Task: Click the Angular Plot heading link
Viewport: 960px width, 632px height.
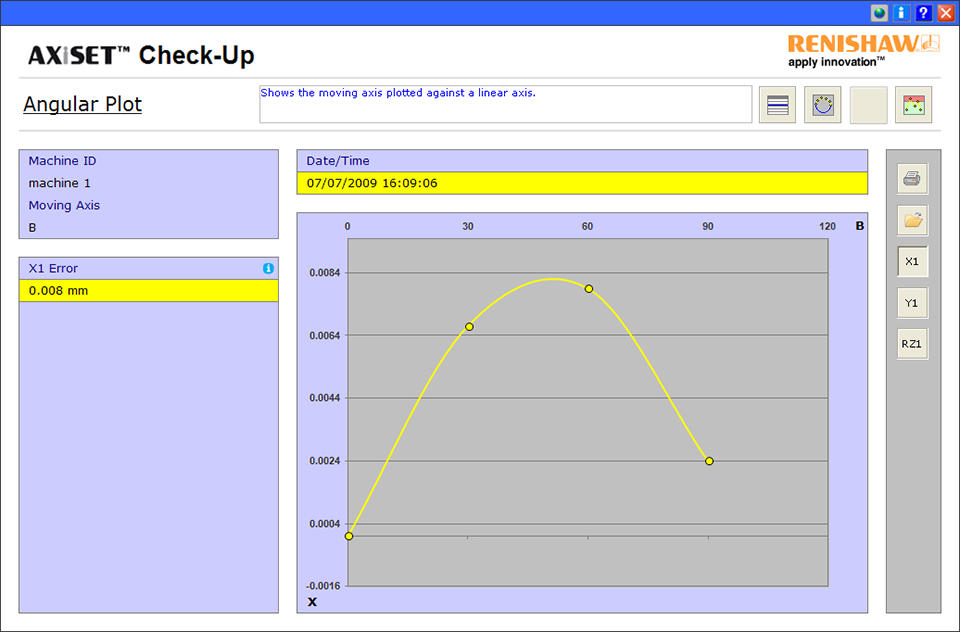Action: coord(83,104)
